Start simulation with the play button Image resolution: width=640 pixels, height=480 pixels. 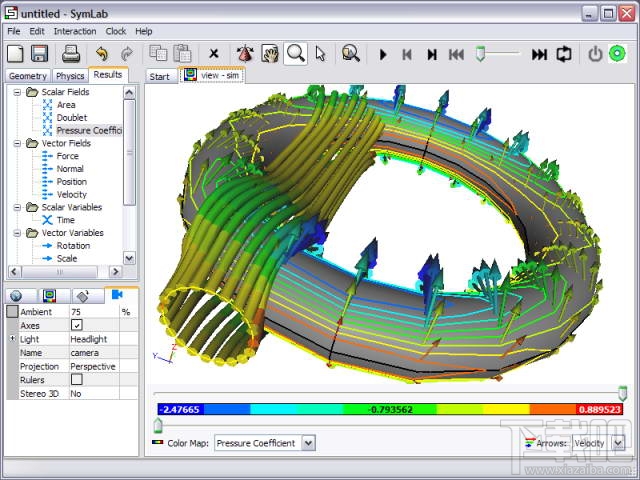(x=383, y=54)
